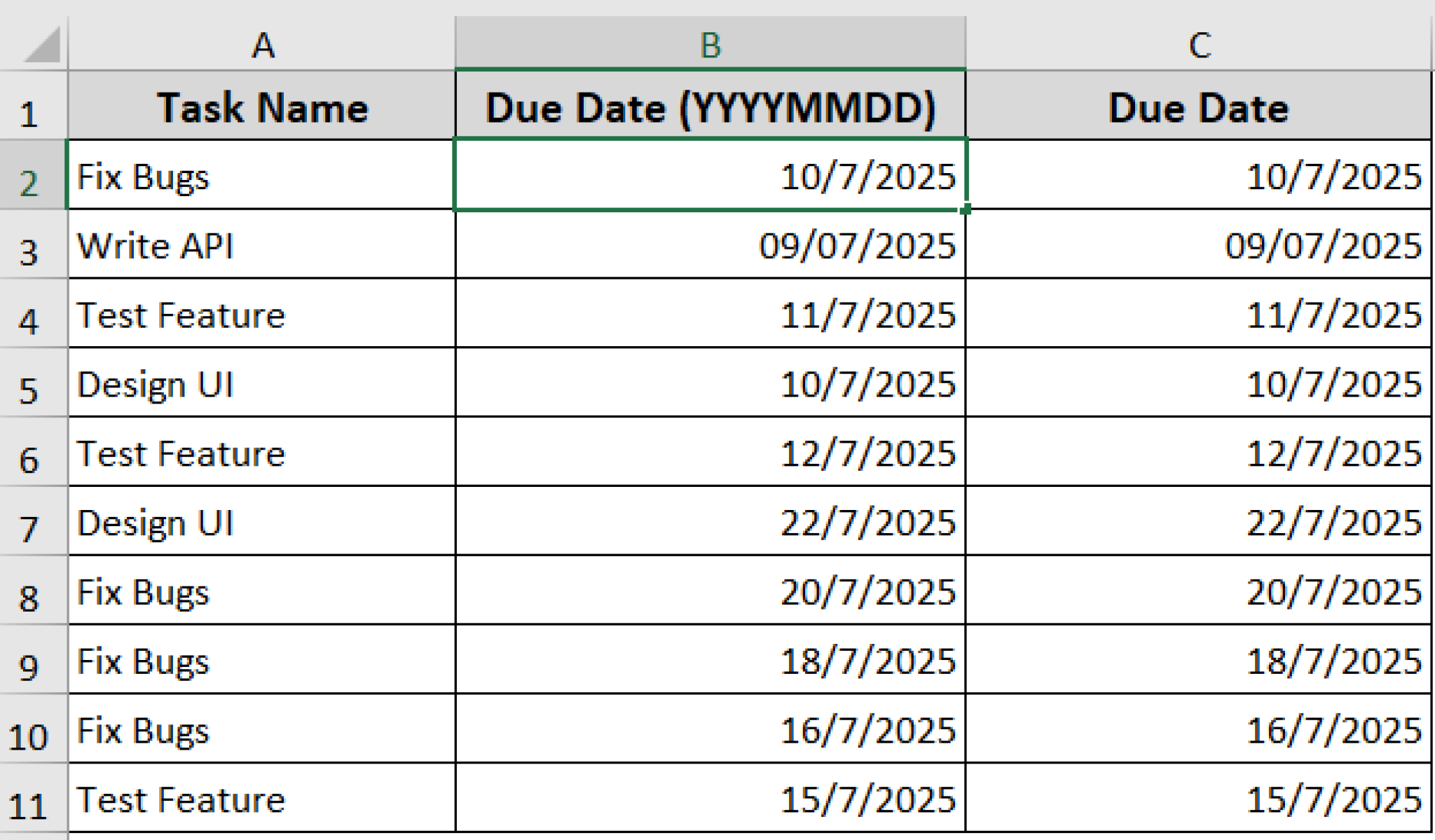The width and height of the screenshot is (1435, 840).
Task: Click the fill handle of the active cell B2
Action: 965,209
